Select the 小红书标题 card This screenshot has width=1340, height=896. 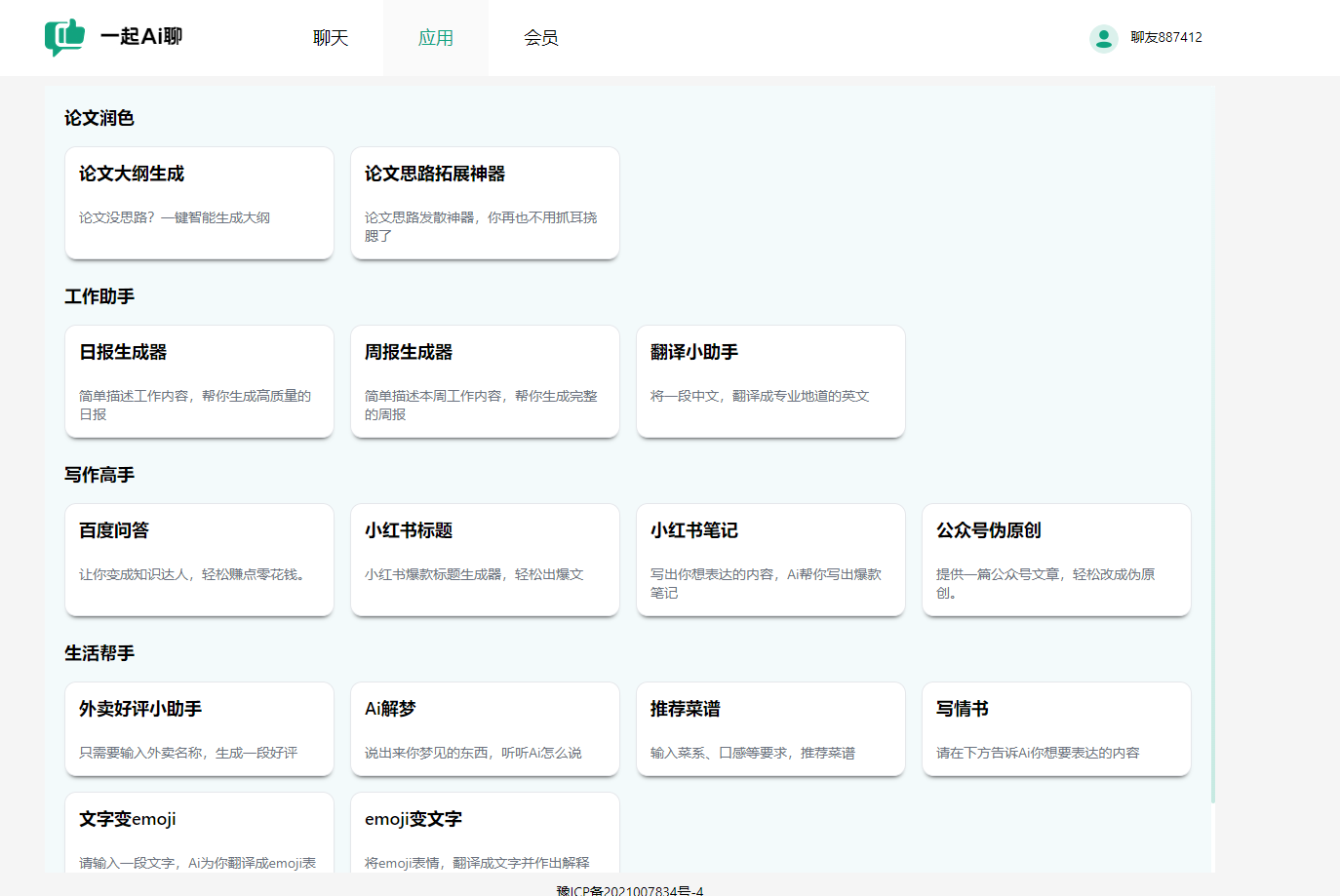(x=485, y=560)
